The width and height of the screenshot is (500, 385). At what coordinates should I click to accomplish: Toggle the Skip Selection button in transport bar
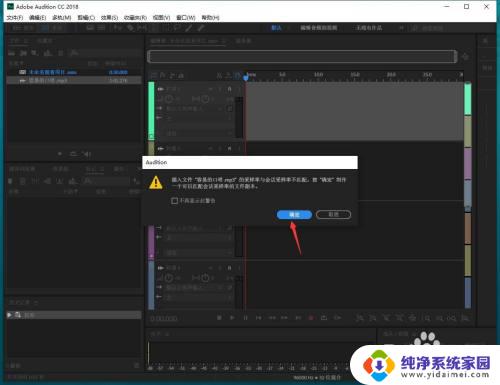click(338, 318)
